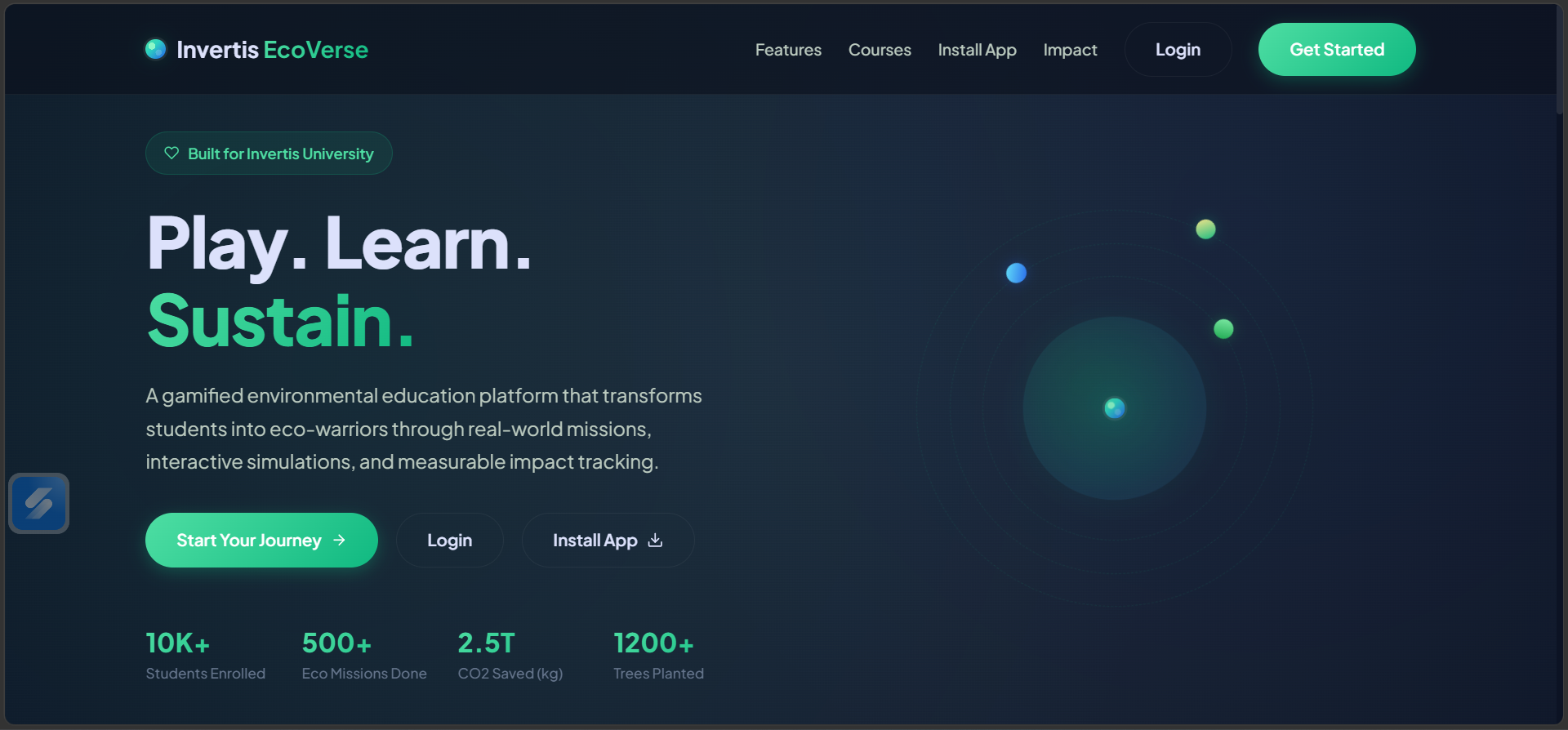Image resolution: width=1568 pixels, height=730 pixels.
Task: Click the Start Your Journey button
Action: (x=261, y=540)
